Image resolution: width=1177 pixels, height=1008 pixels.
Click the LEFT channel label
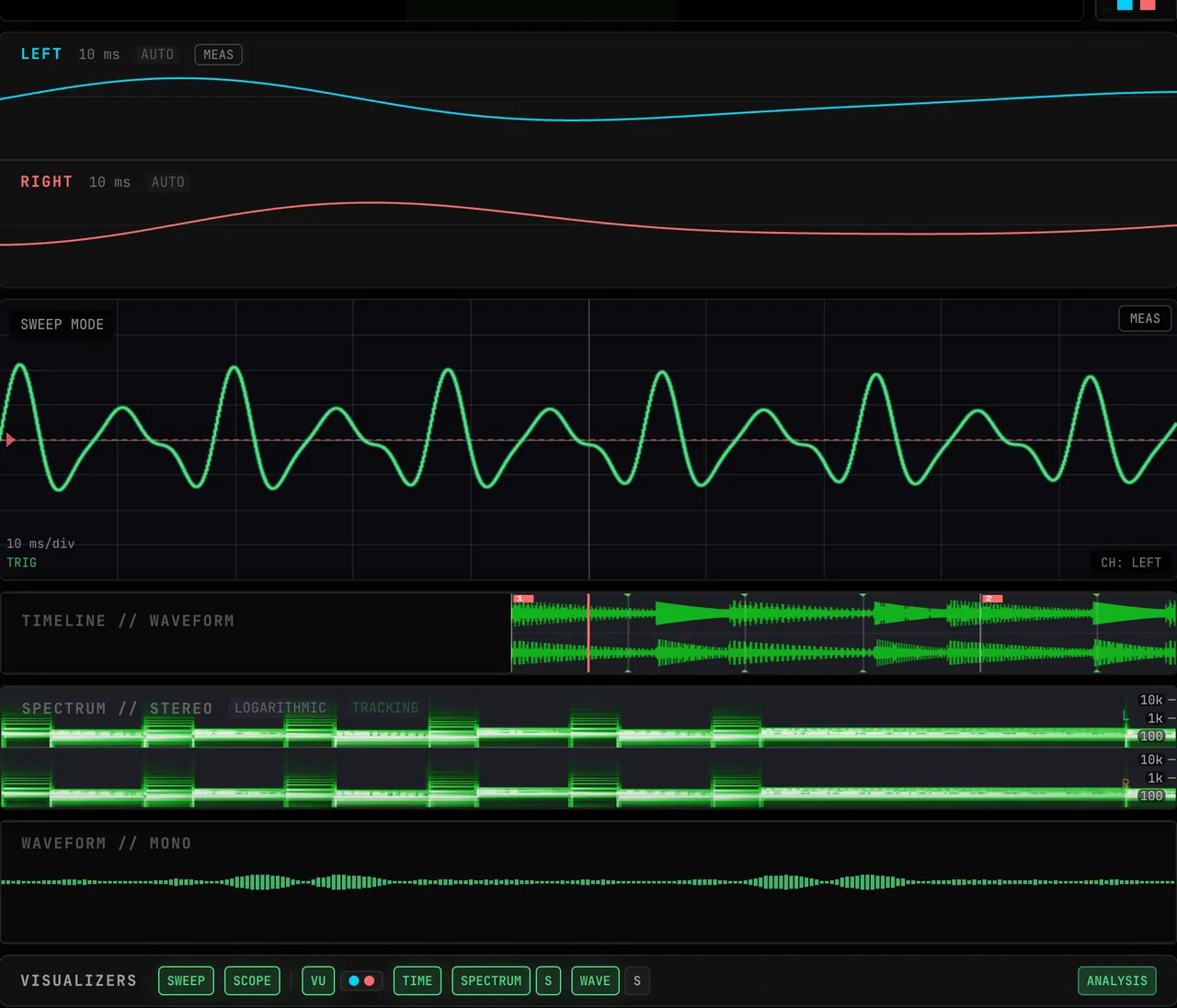(41, 54)
